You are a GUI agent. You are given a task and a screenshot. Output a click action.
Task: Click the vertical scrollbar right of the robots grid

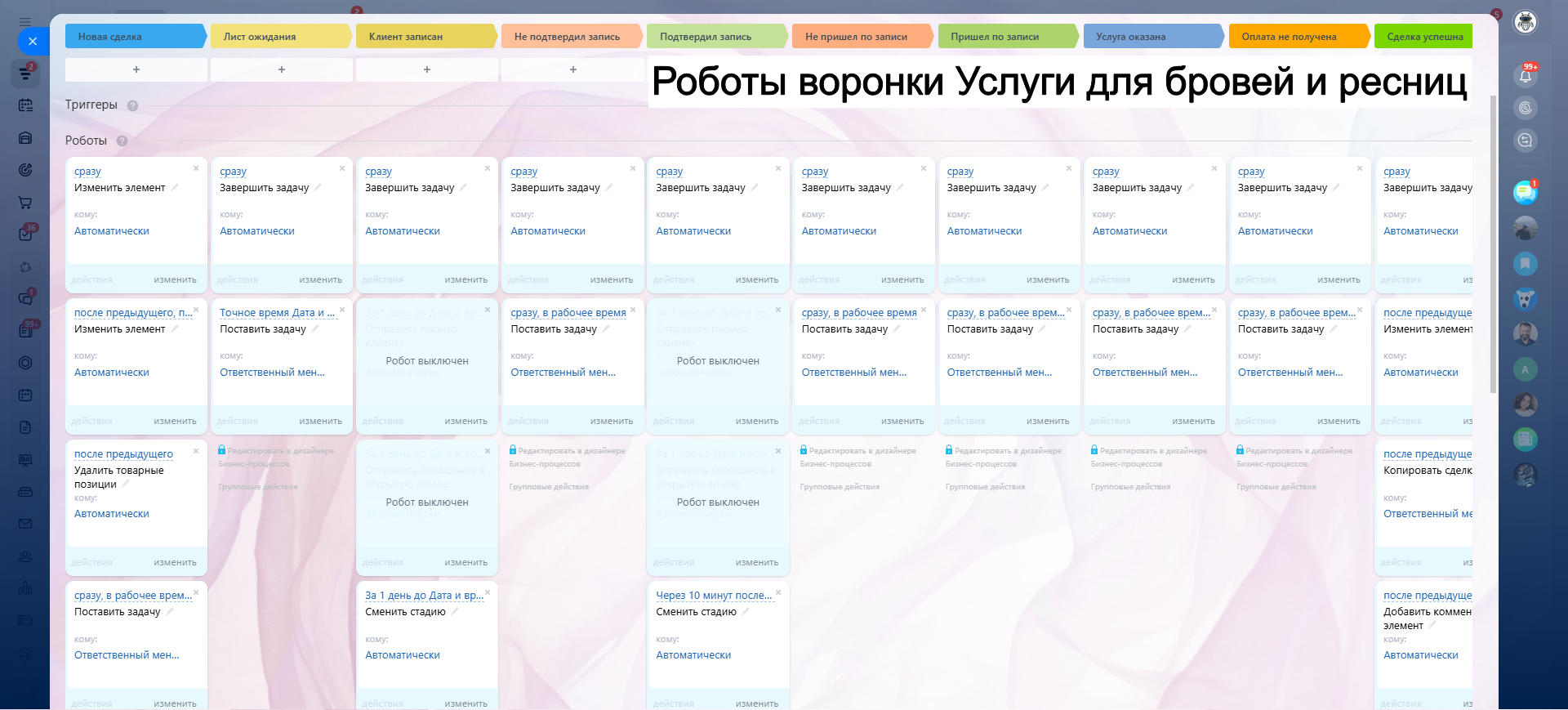tap(1494, 245)
